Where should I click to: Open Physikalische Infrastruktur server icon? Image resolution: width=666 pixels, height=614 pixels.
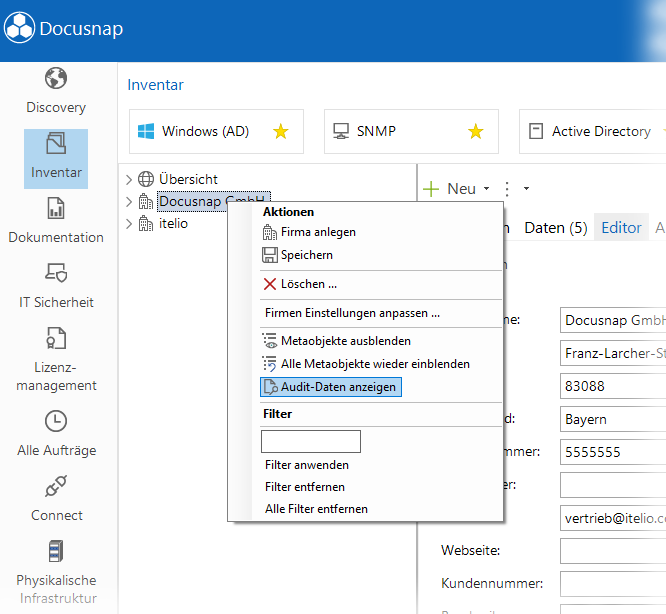(x=56, y=551)
